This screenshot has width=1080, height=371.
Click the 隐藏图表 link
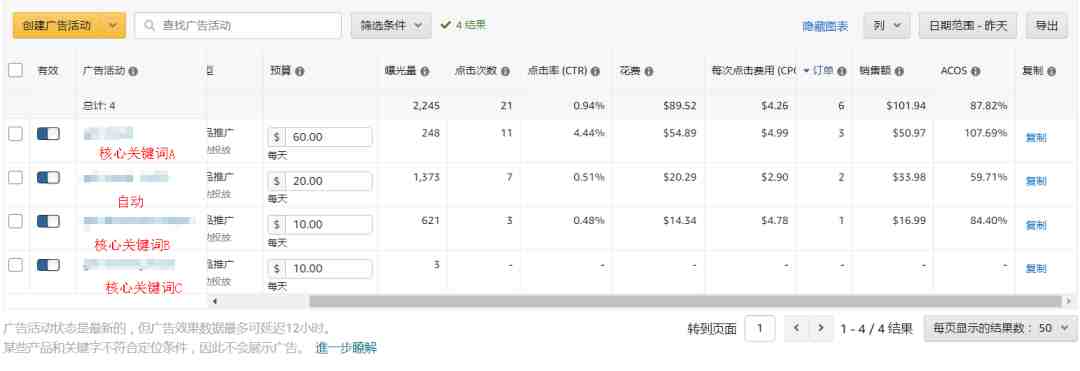tap(825, 26)
